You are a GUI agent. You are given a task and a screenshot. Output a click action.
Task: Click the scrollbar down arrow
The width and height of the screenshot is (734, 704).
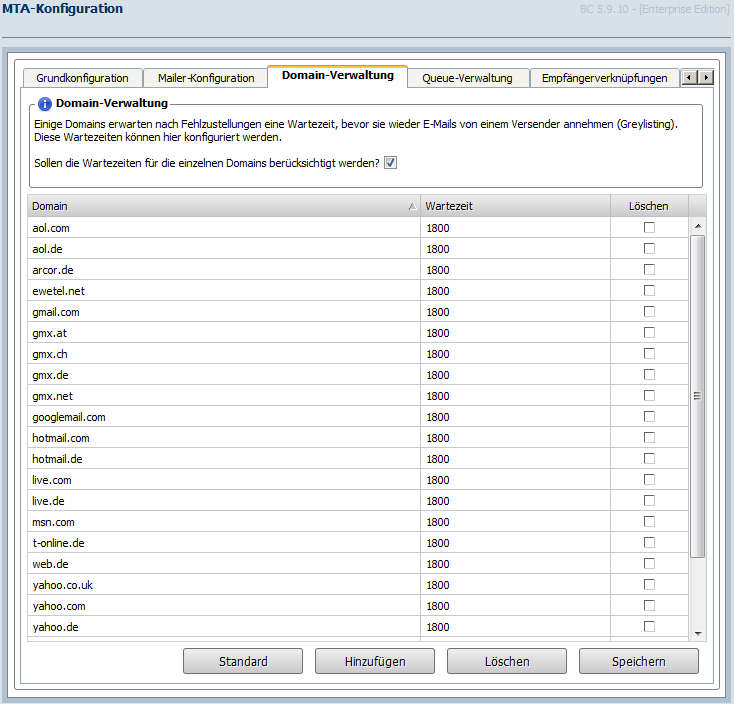pyautogui.click(x=698, y=633)
